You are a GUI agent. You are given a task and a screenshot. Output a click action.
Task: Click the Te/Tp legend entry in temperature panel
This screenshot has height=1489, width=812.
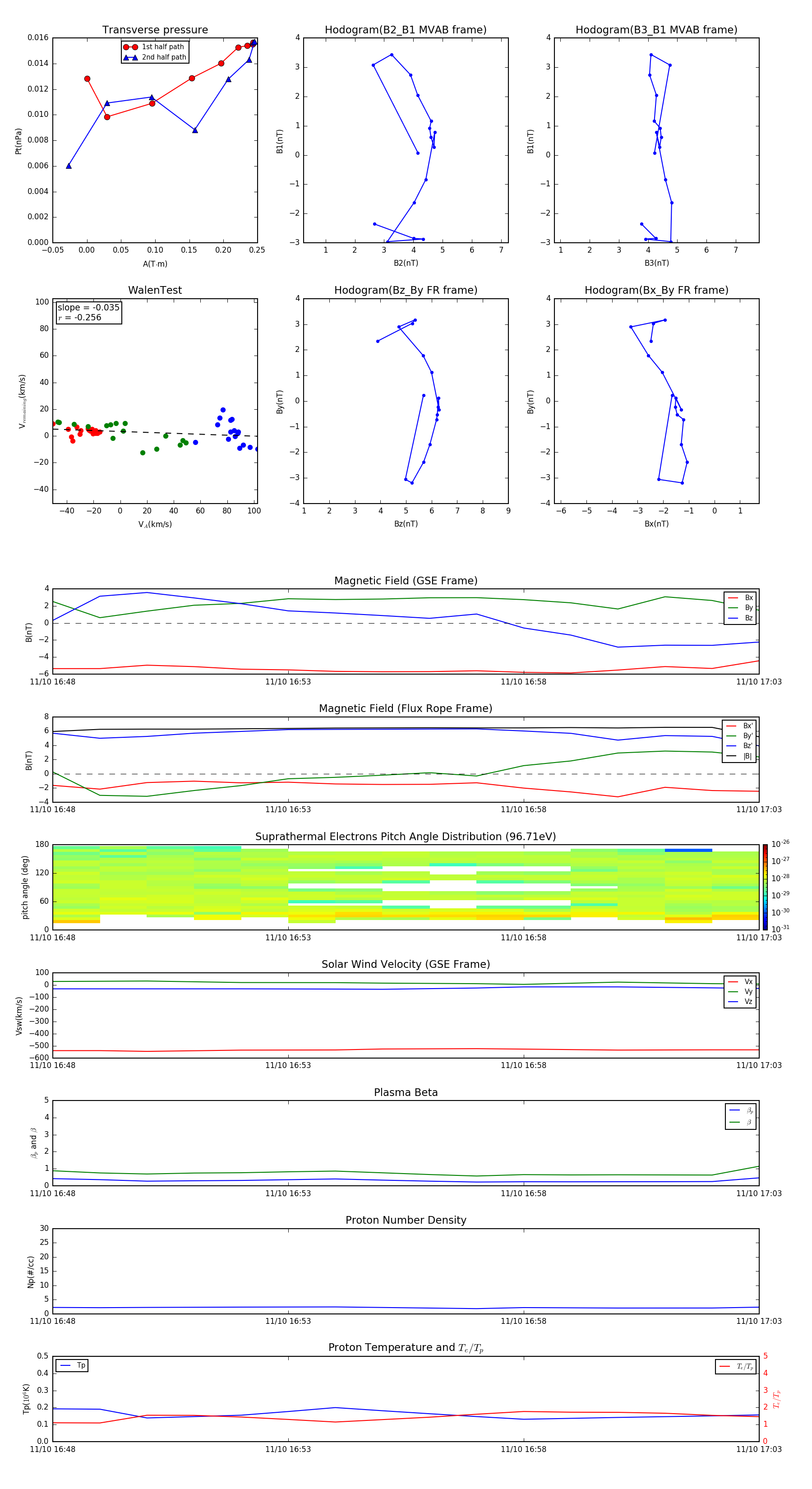click(x=736, y=1366)
